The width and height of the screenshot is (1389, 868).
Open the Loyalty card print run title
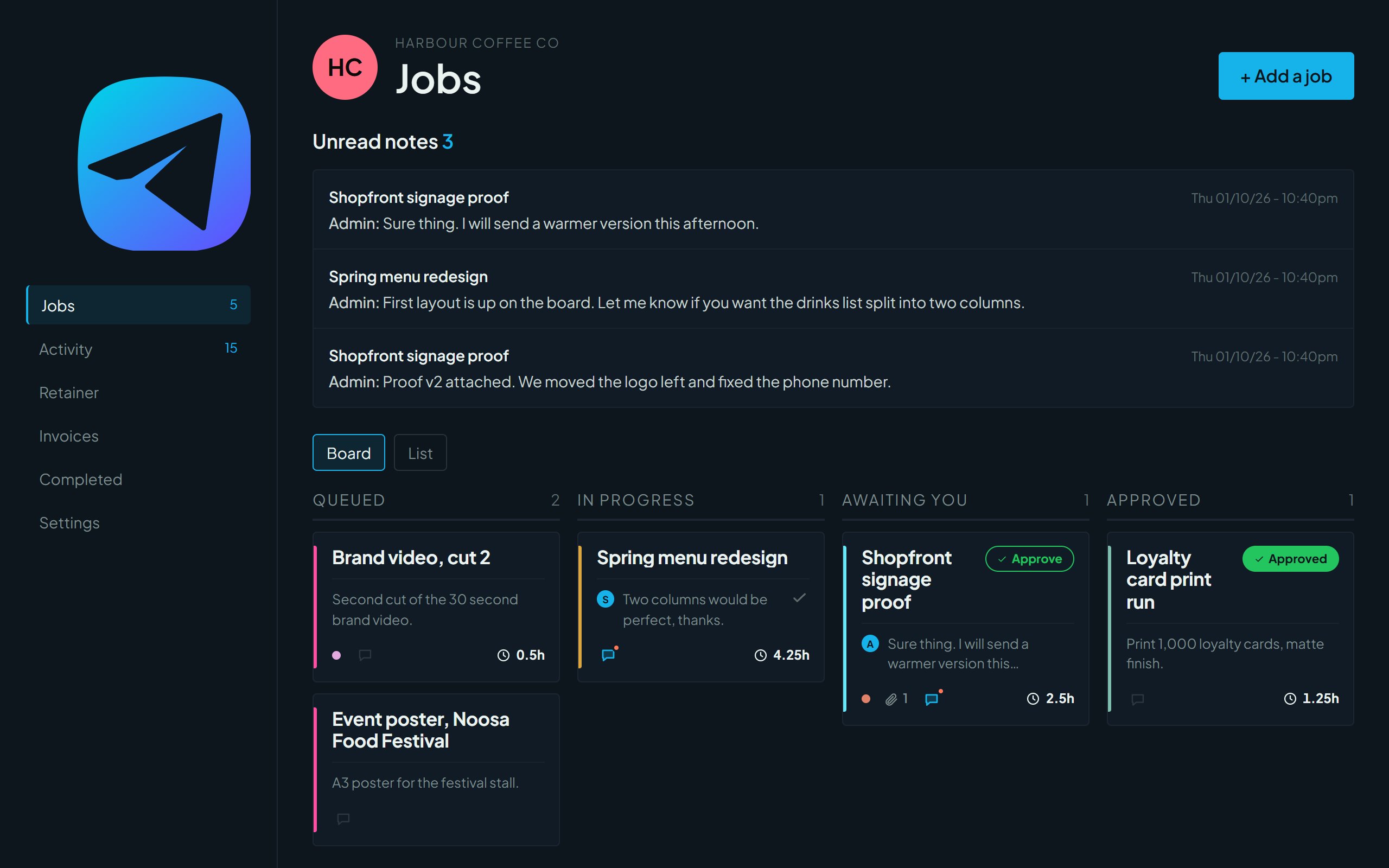click(1169, 580)
